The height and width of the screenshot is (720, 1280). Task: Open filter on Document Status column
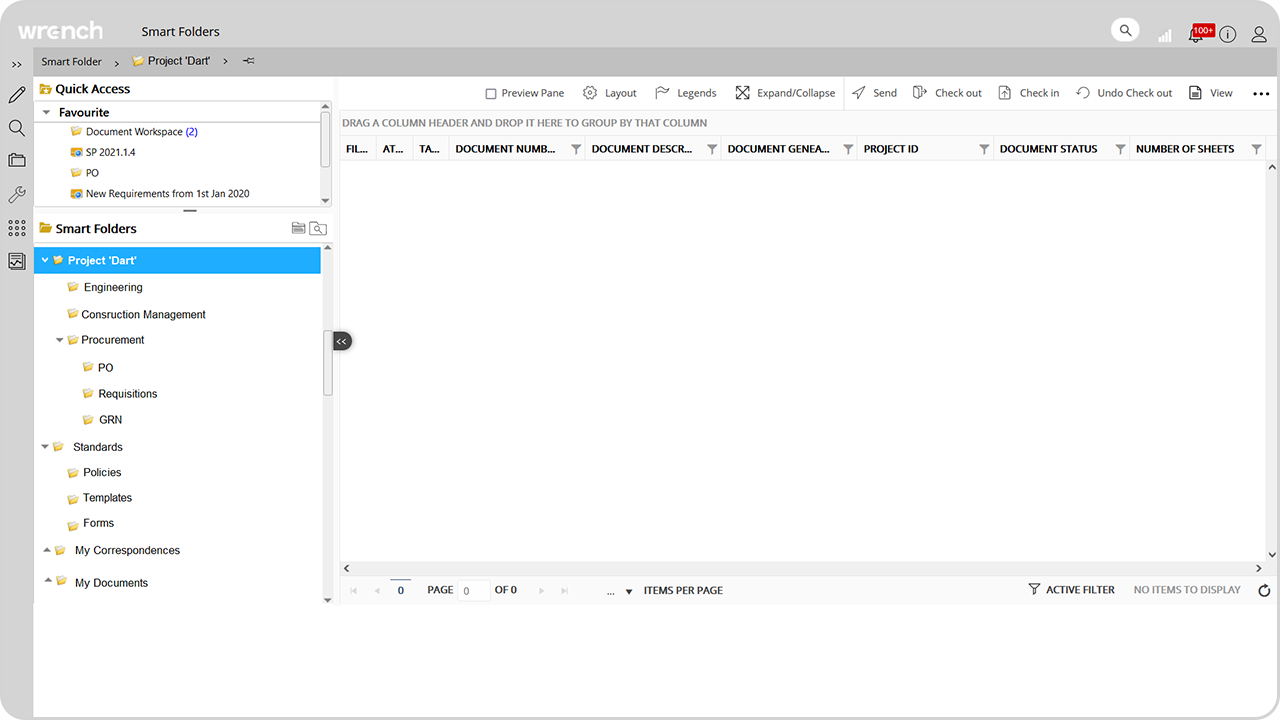(x=1120, y=149)
